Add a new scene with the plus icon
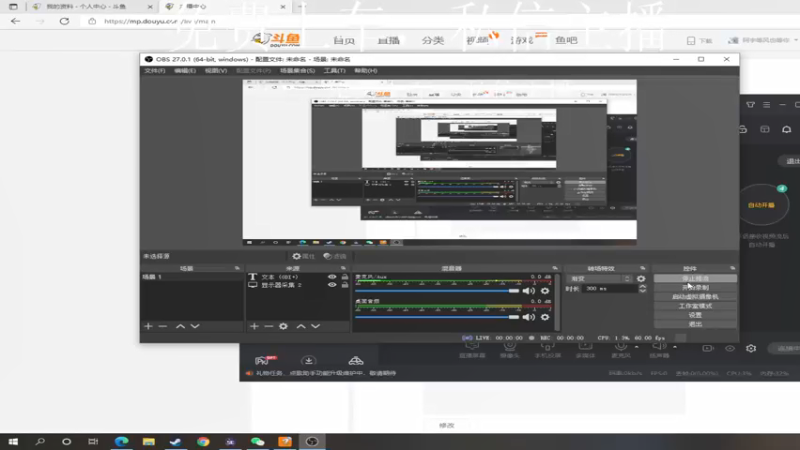 [148, 326]
